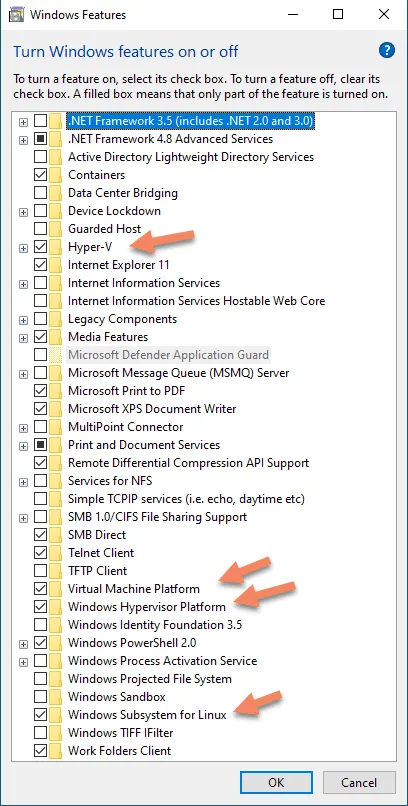The height and width of the screenshot is (806, 408).
Task: Uncheck Windows Subsystem for Linux
Action: pyautogui.click(x=40, y=715)
